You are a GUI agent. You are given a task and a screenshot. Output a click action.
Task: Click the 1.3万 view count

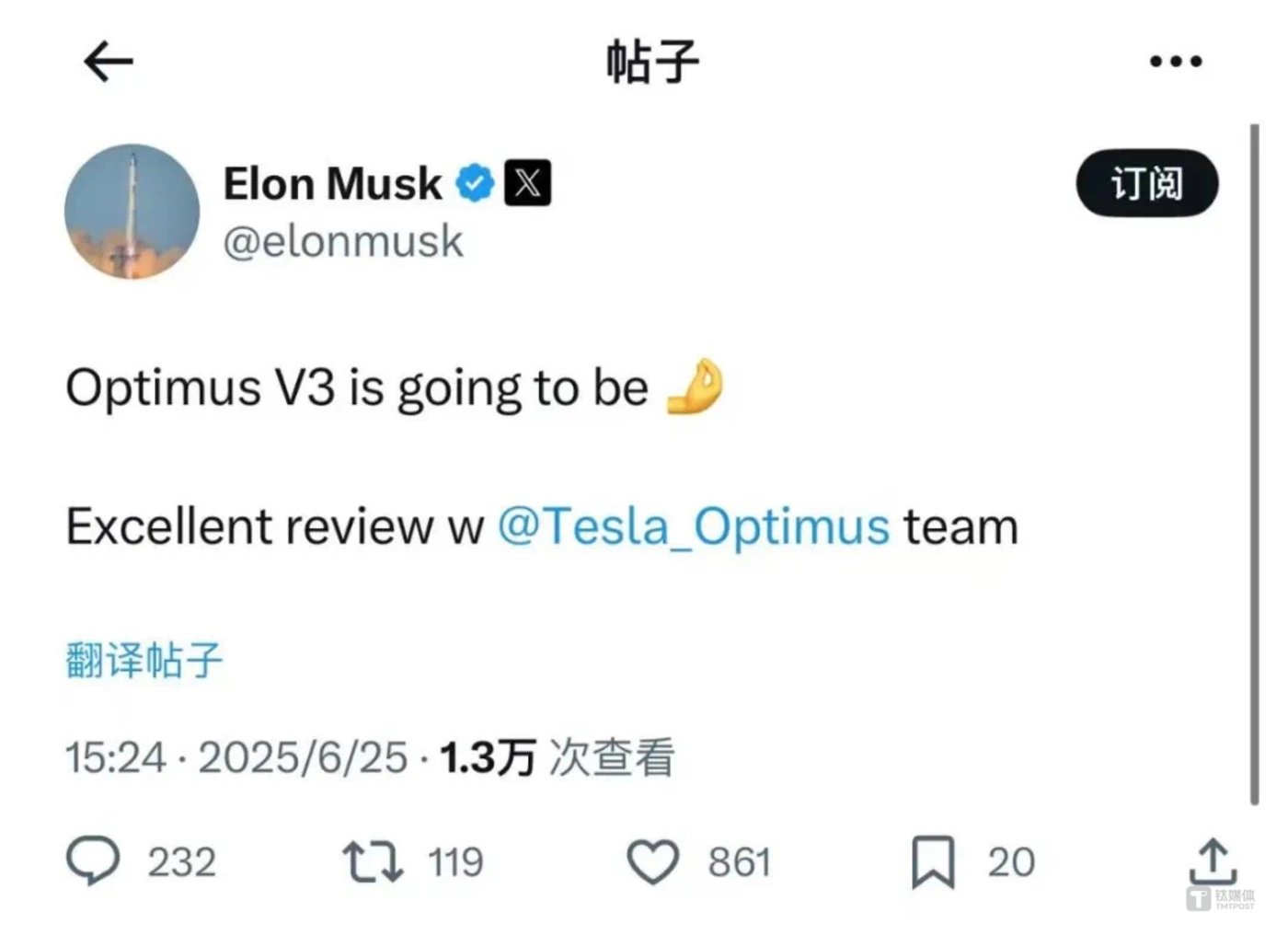pyautogui.click(x=488, y=758)
